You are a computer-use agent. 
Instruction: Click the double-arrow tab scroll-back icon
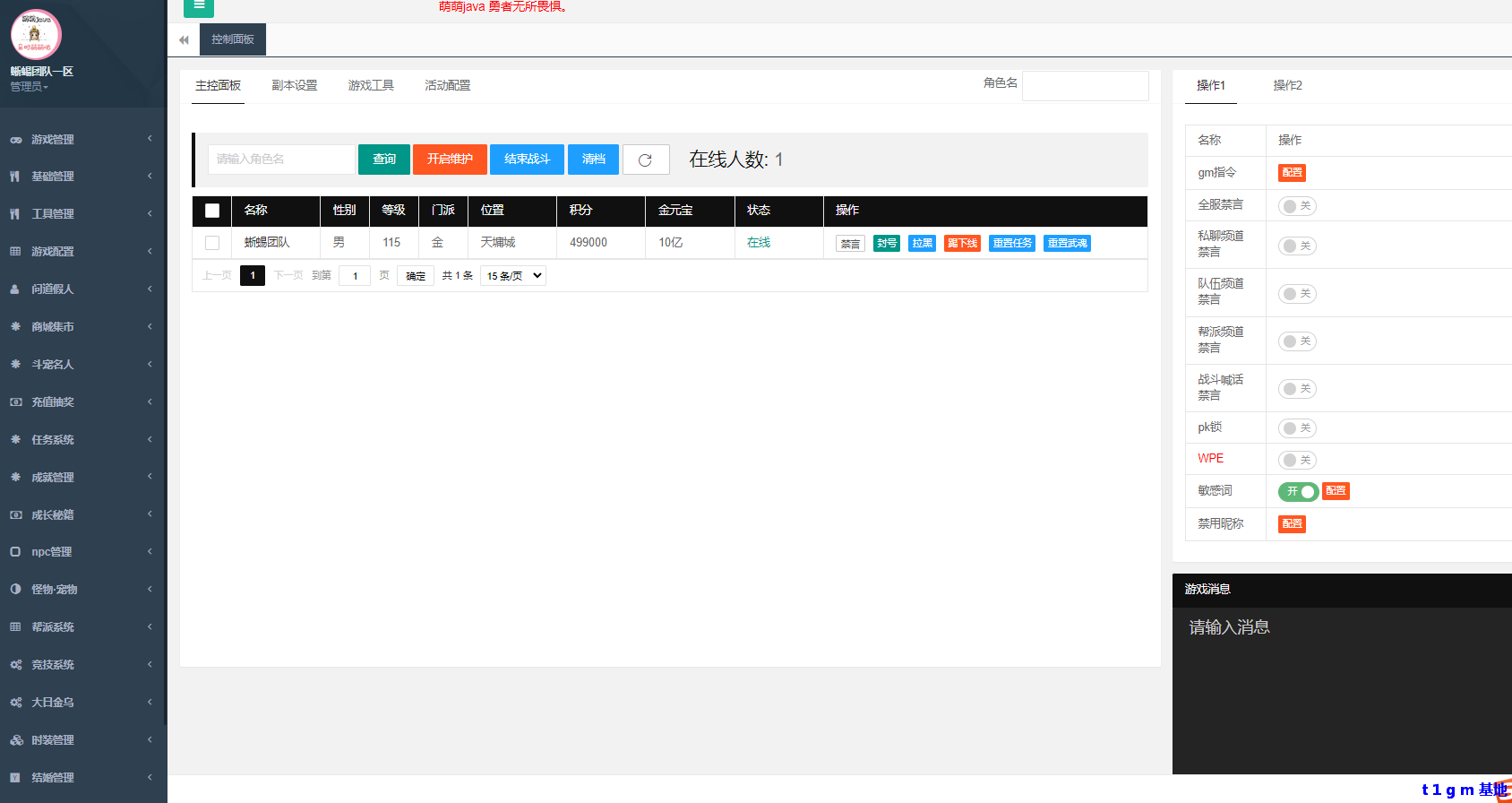184,40
